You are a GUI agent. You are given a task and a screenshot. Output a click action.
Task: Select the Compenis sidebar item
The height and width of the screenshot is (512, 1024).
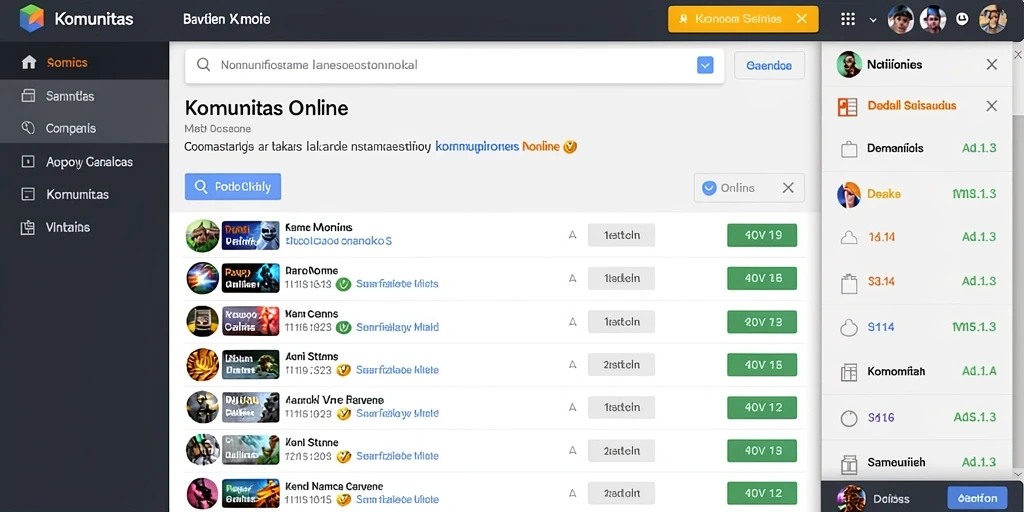(x=84, y=128)
